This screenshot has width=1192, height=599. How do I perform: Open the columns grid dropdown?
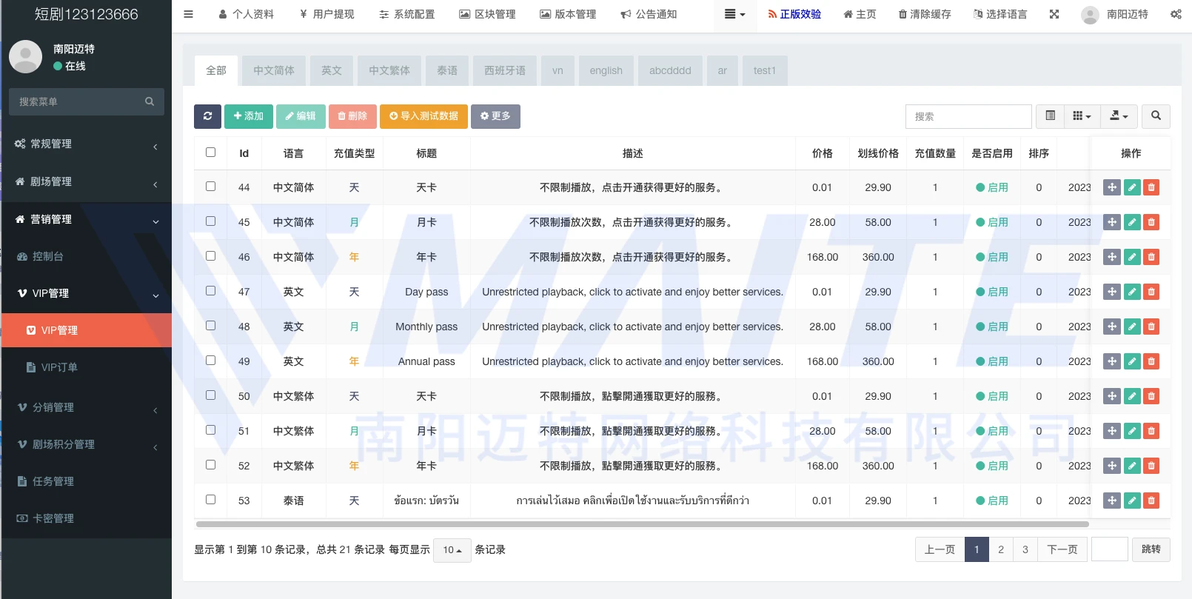[x=1080, y=116]
